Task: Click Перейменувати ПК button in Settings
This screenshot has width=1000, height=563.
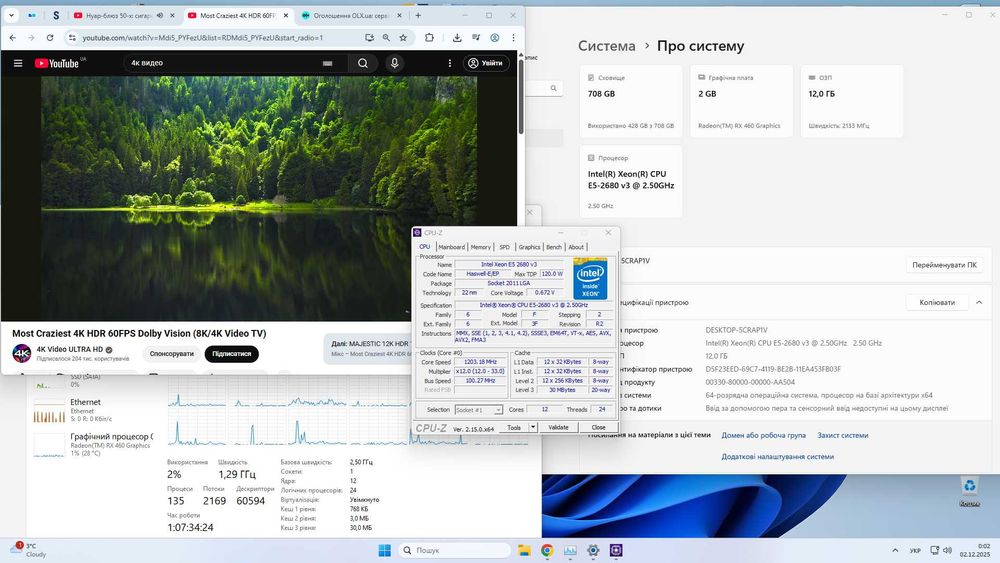Action: [x=944, y=265]
